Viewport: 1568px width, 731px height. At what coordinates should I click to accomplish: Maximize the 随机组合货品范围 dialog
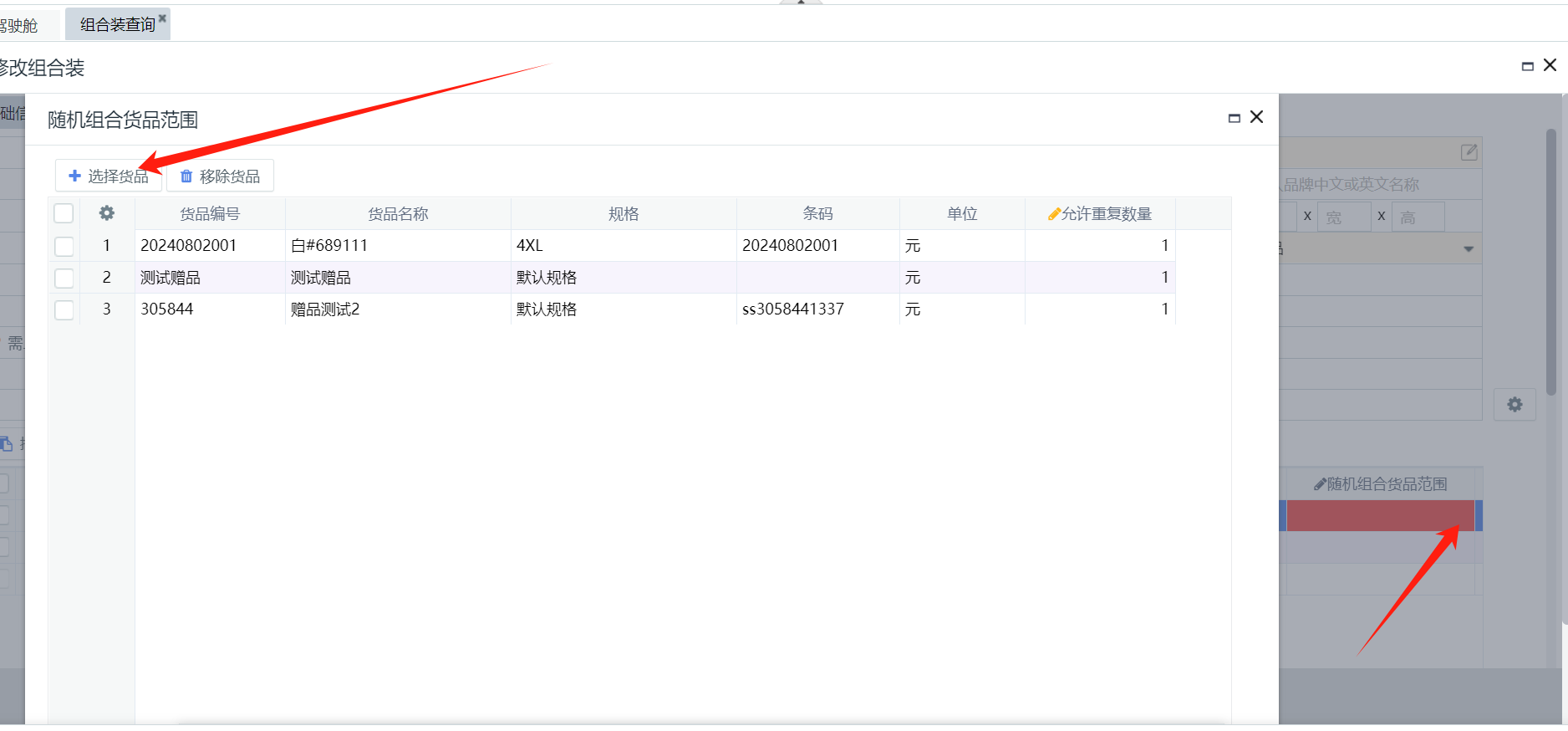coord(1234,119)
